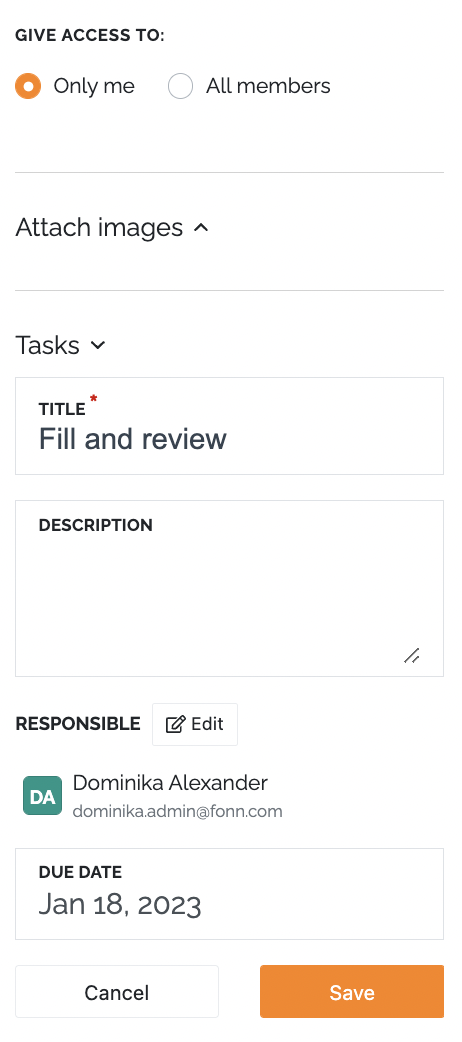Open the Due date field Jan 18, 2023
Image resolution: width=462 pixels, height=1042 pixels.
pos(229,894)
